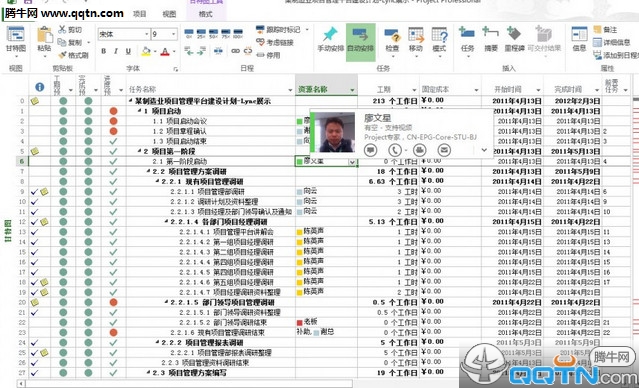The height and width of the screenshot is (388, 639).
Task: Collapse the 2 项目第一阶段 summary task
Action: coord(139,151)
